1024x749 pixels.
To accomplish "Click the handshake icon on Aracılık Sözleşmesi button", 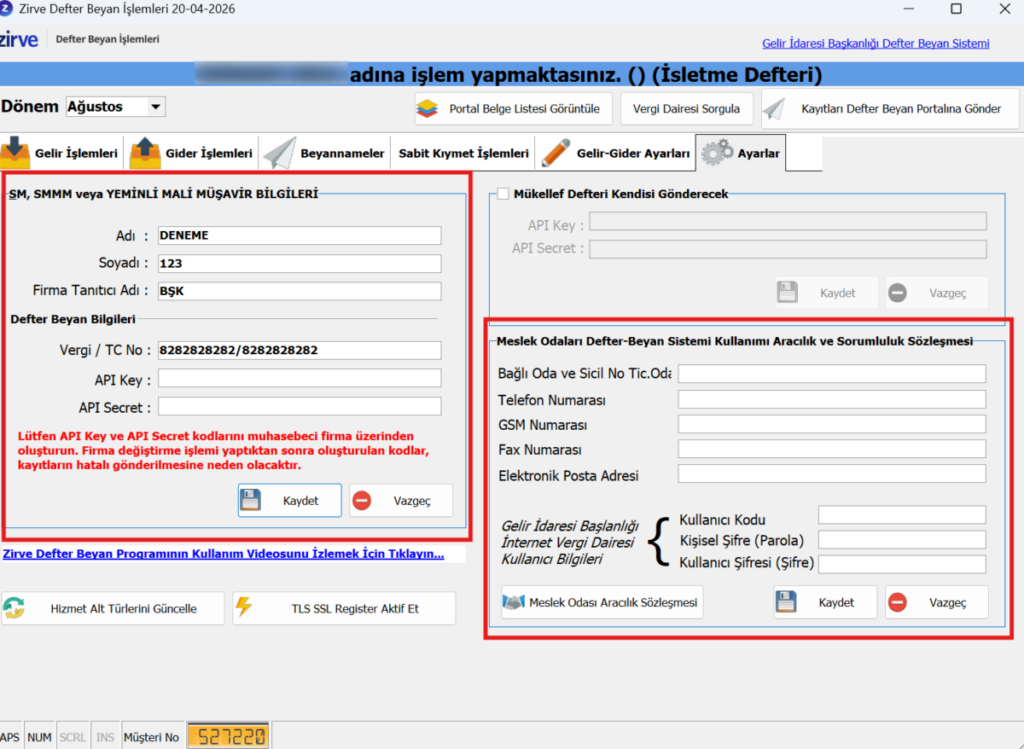I will point(514,602).
